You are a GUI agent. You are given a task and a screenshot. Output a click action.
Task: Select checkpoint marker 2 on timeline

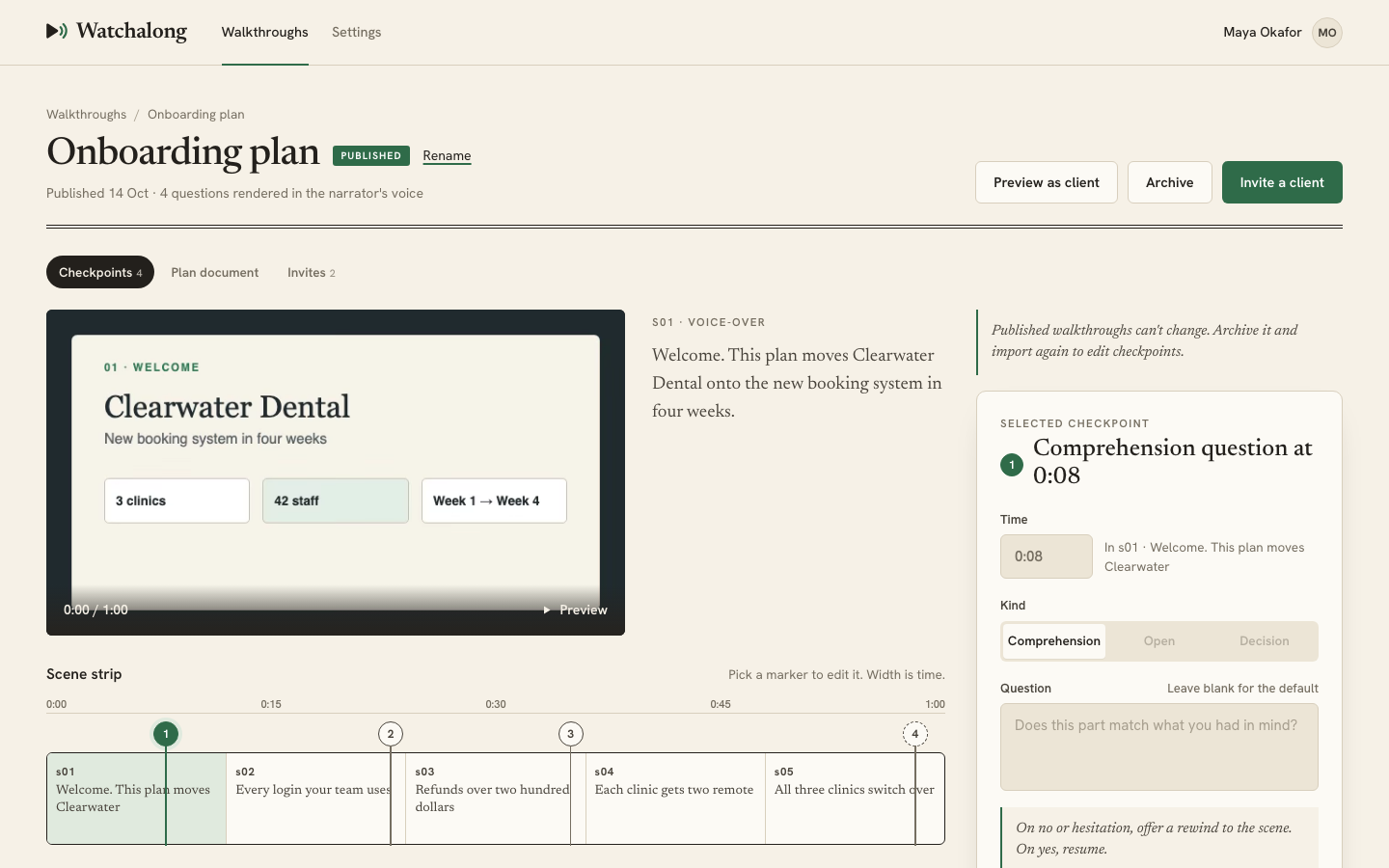(391, 734)
